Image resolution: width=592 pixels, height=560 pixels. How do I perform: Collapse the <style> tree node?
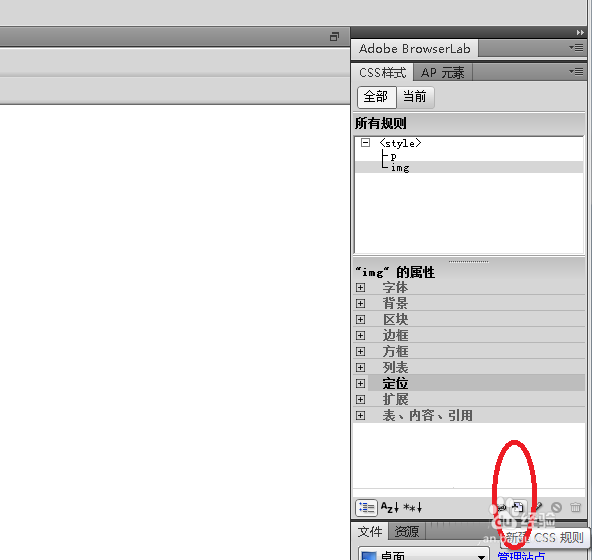(x=365, y=142)
